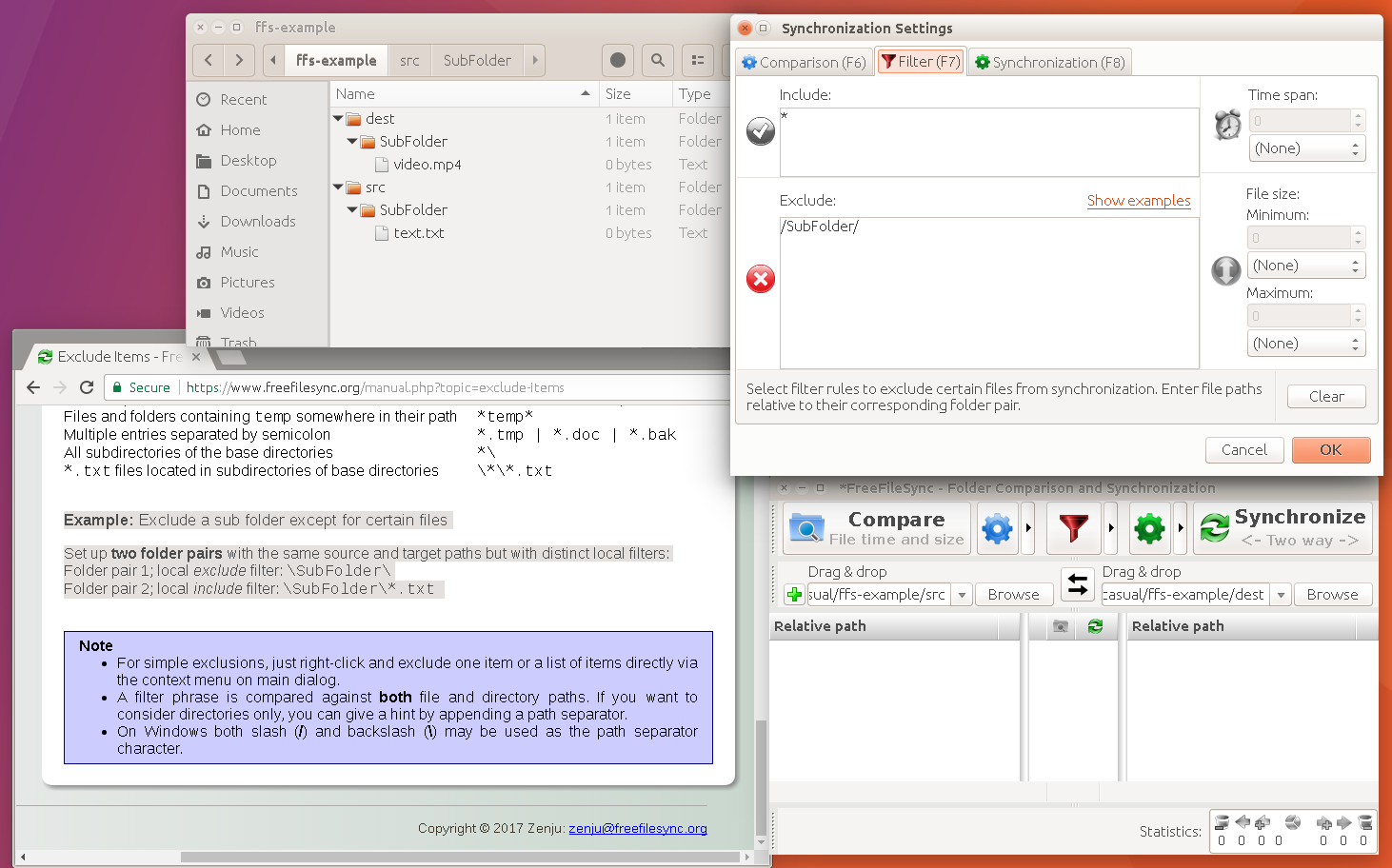Collapse the dest folder tree row
Viewport: 1392px width, 868px height.
338,119
